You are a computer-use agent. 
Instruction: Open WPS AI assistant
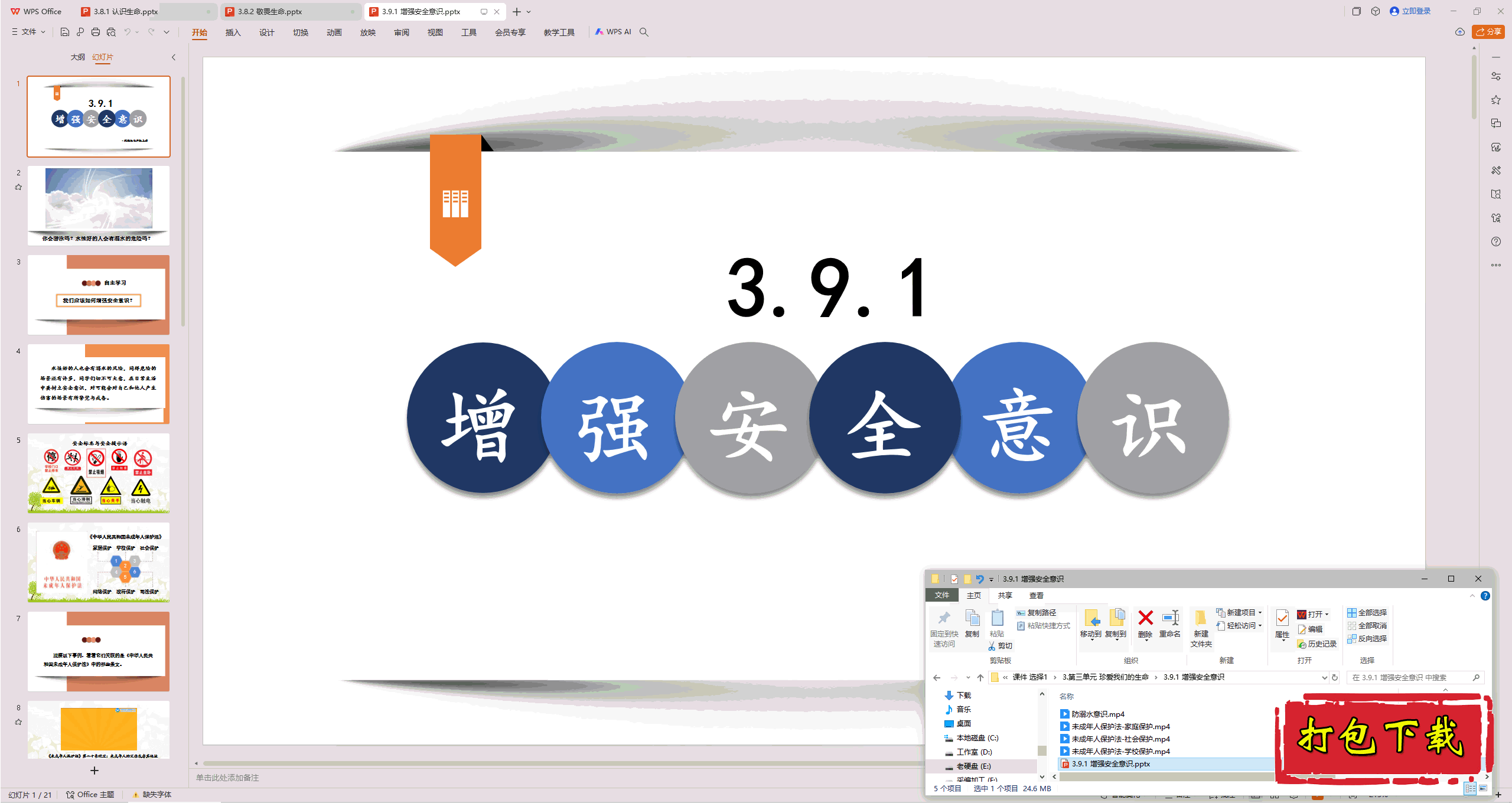click(x=613, y=32)
